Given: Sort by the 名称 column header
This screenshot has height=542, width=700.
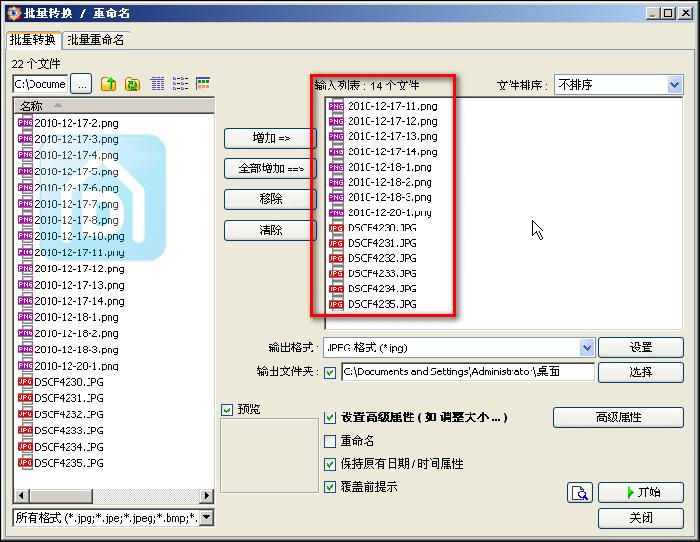Looking at the screenshot, I should 115,106.
